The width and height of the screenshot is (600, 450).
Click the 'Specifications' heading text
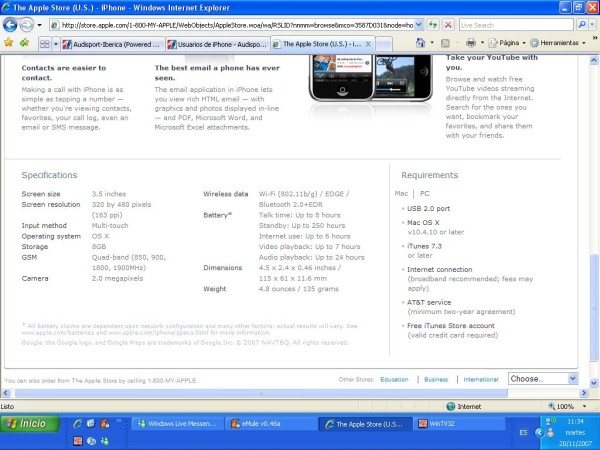(x=49, y=175)
